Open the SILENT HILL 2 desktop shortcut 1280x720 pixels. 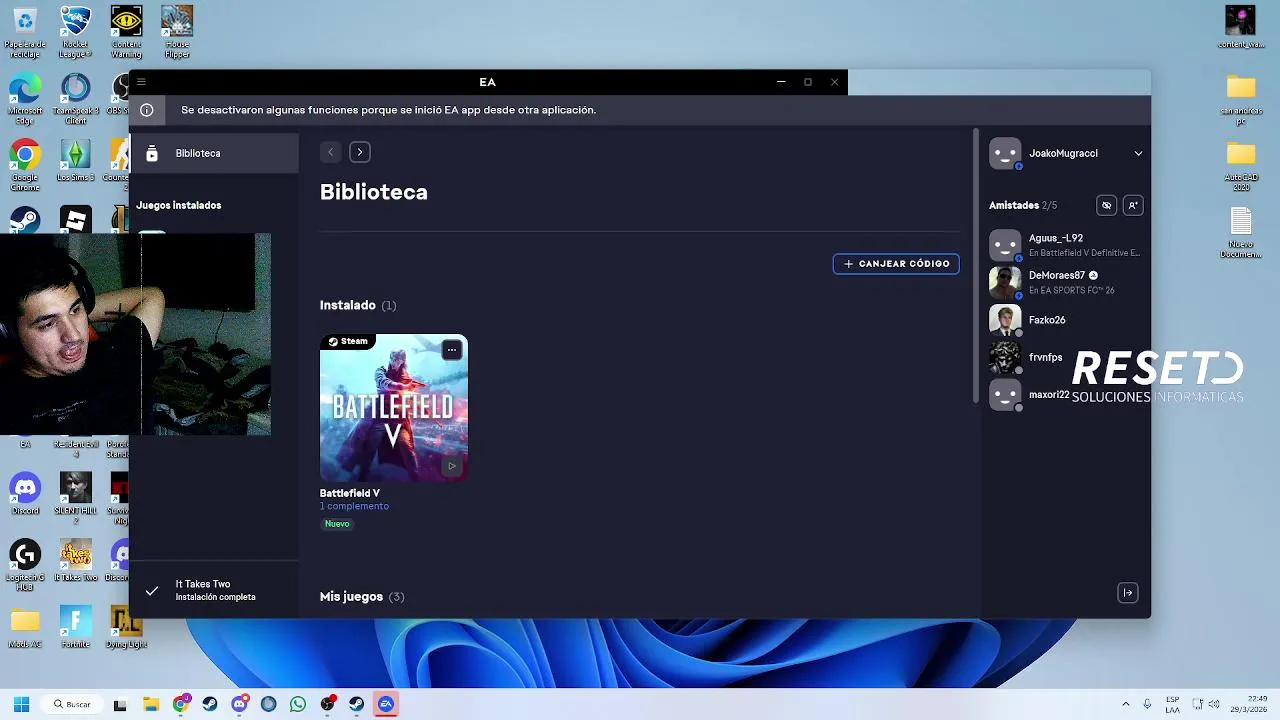point(76,498)
